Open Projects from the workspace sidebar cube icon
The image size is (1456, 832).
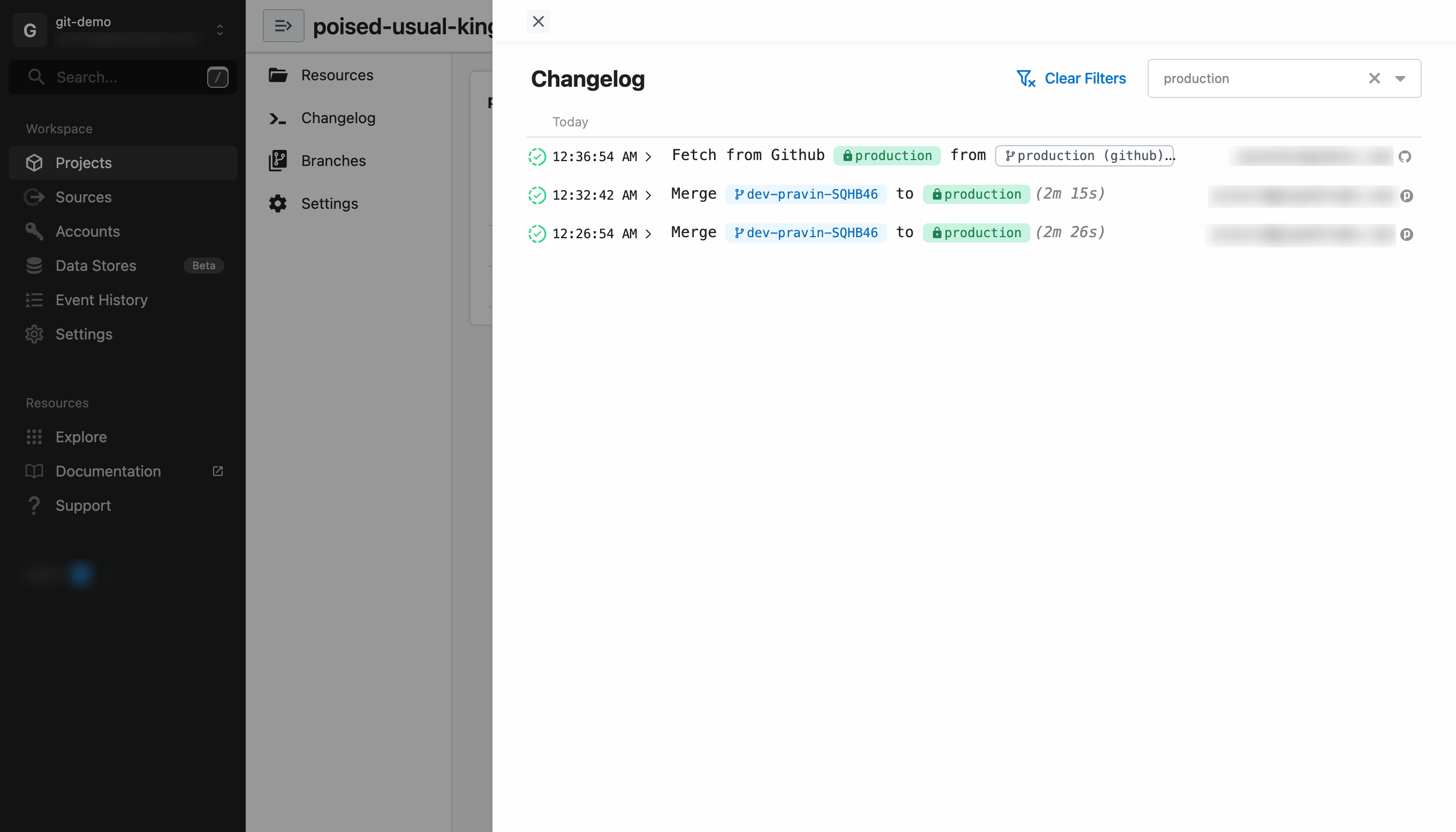[x=34, y=162]
